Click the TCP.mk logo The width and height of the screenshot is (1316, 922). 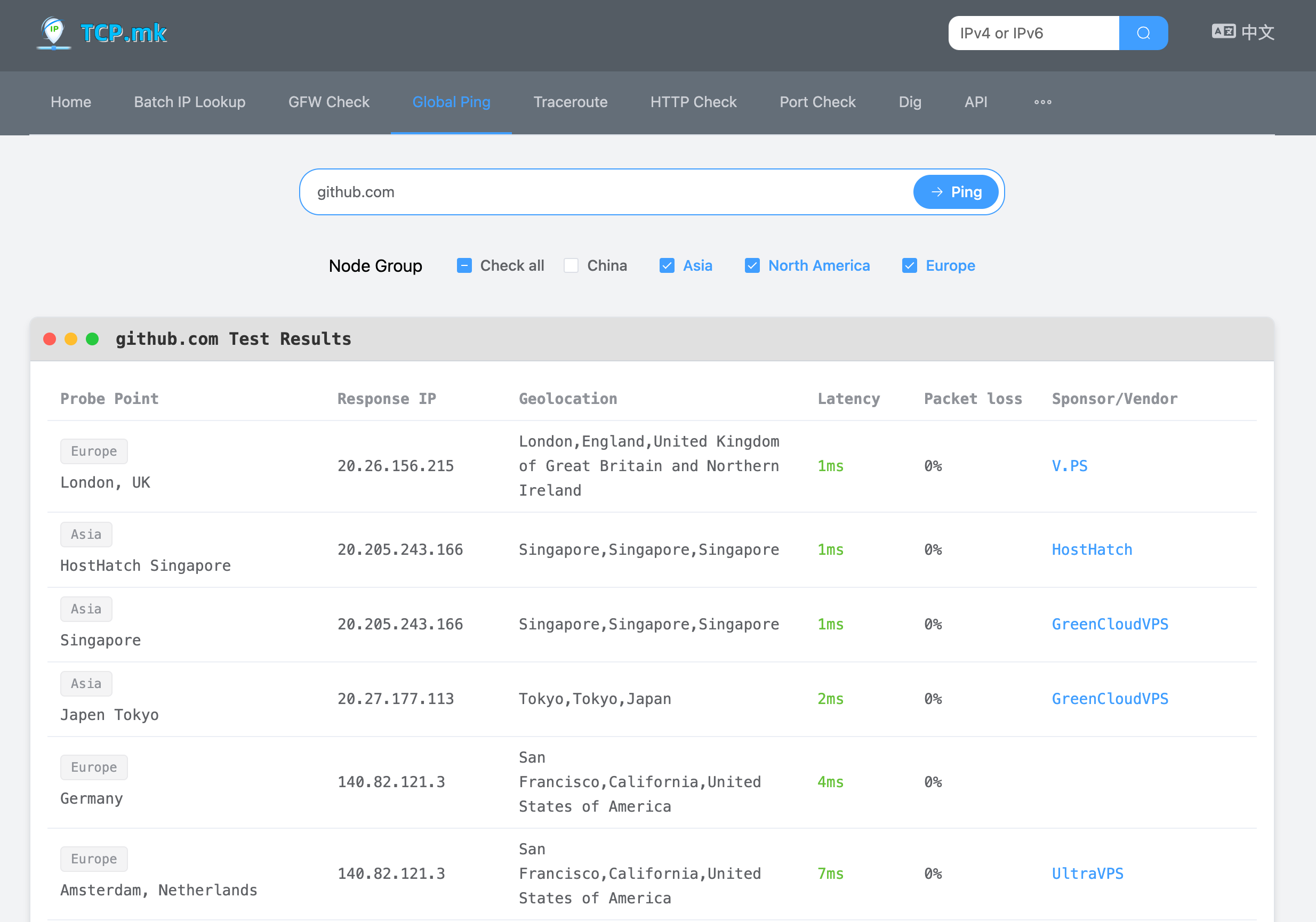click(x=102, y=33)
